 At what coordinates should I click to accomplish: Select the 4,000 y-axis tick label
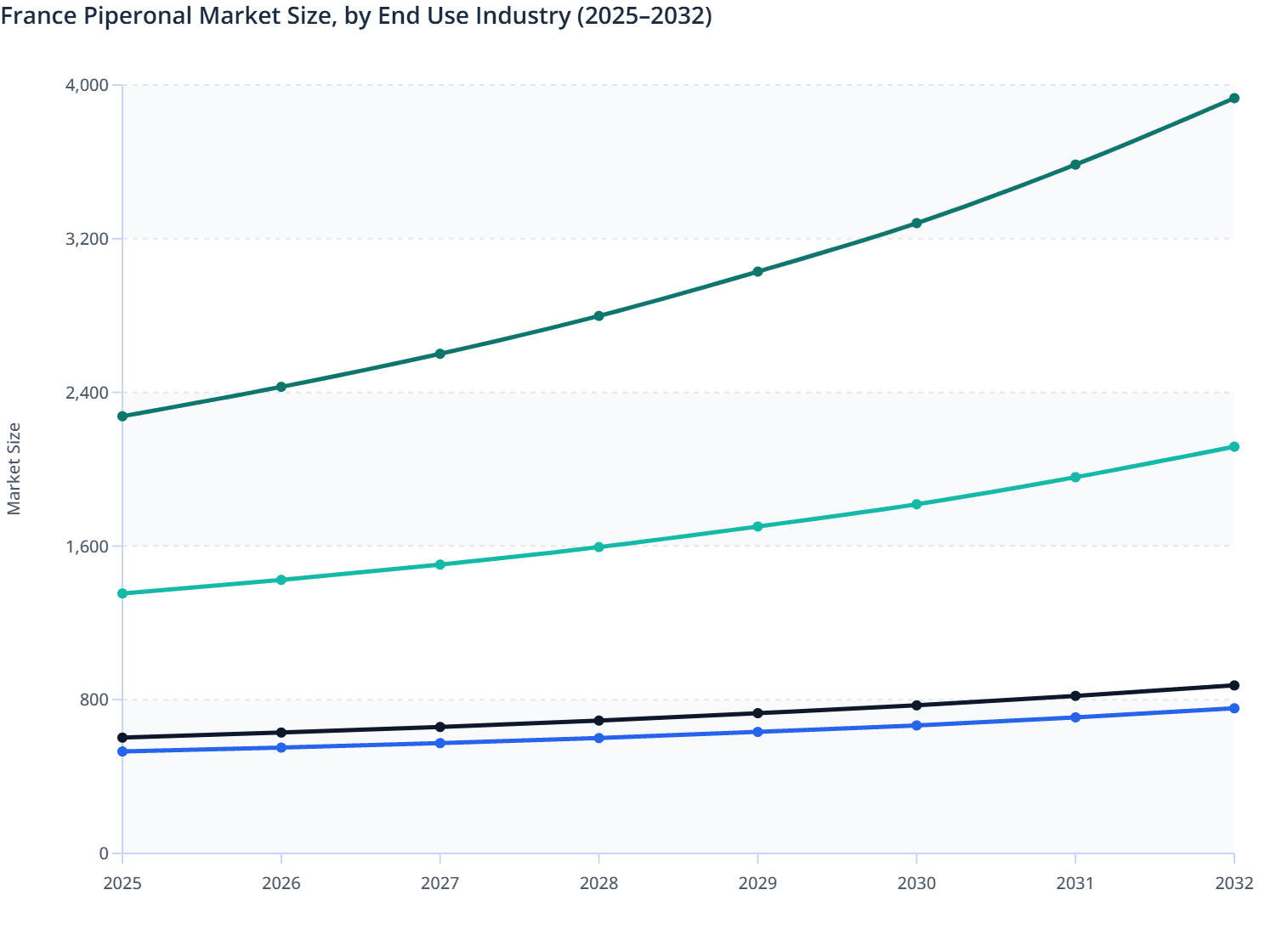click(x=91, y=85)
